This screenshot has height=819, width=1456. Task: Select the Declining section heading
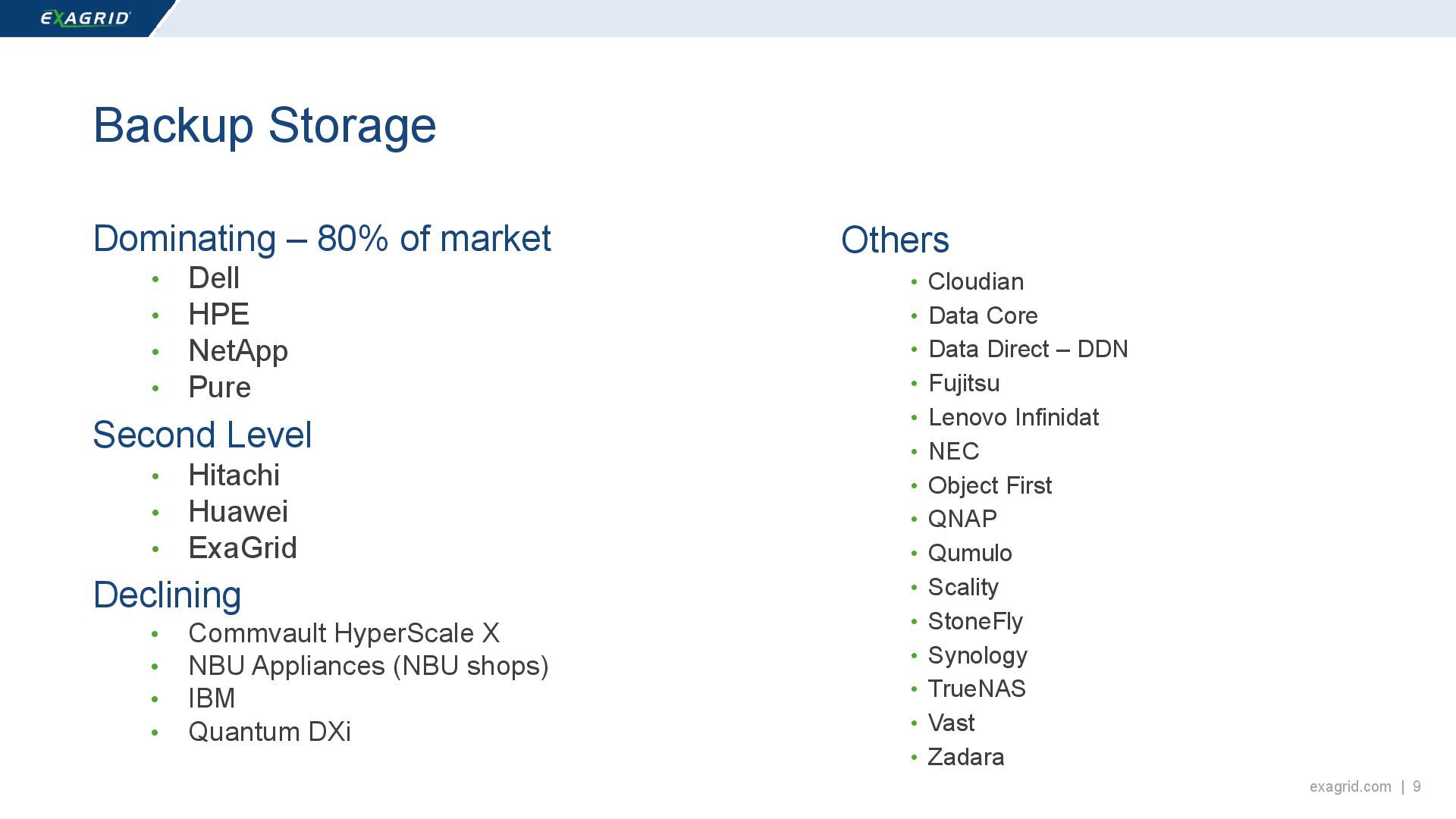[167, 595]
